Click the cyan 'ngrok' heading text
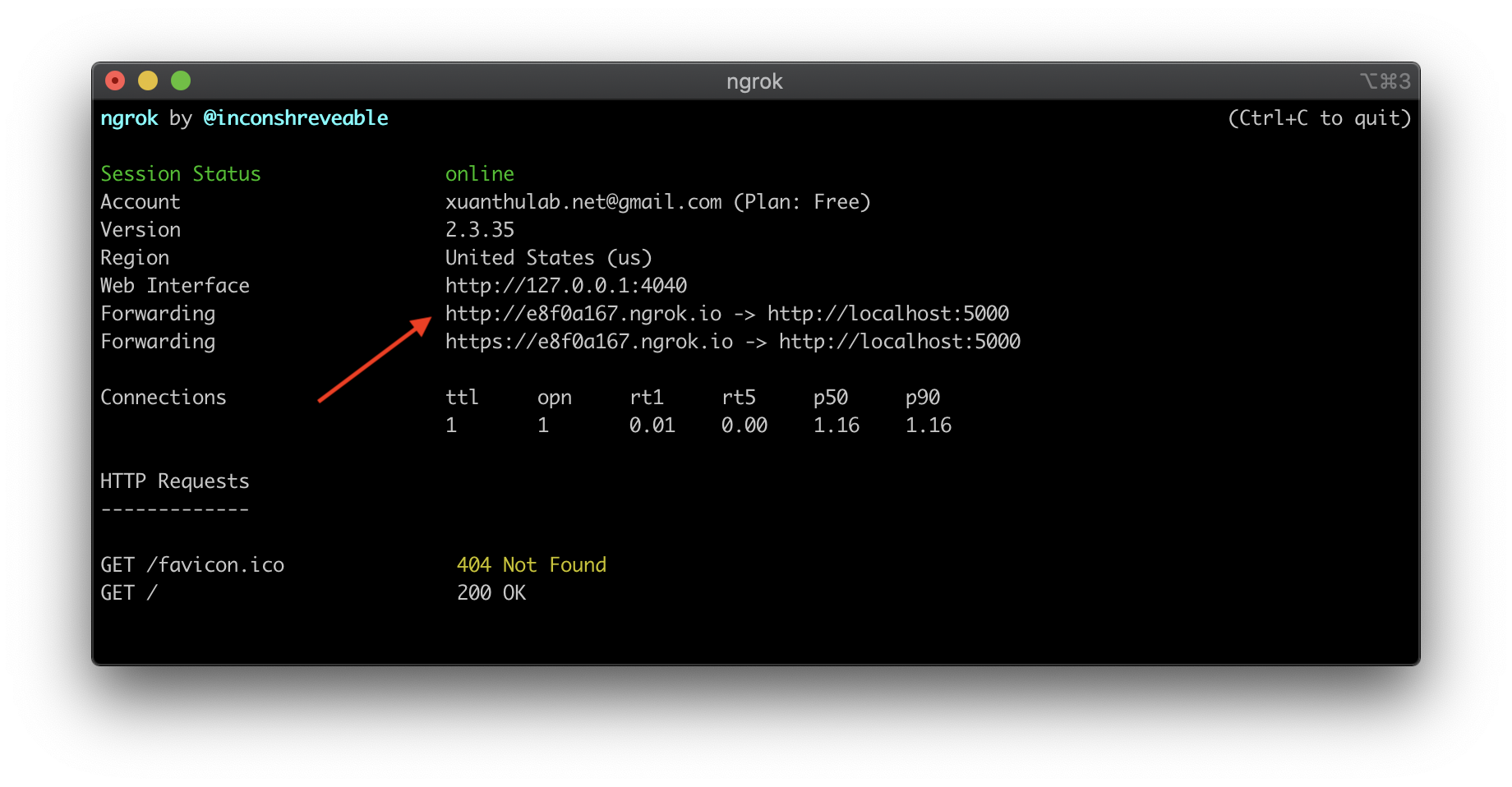The height and width of the screenshot is (787, 1512). [129, 118]
